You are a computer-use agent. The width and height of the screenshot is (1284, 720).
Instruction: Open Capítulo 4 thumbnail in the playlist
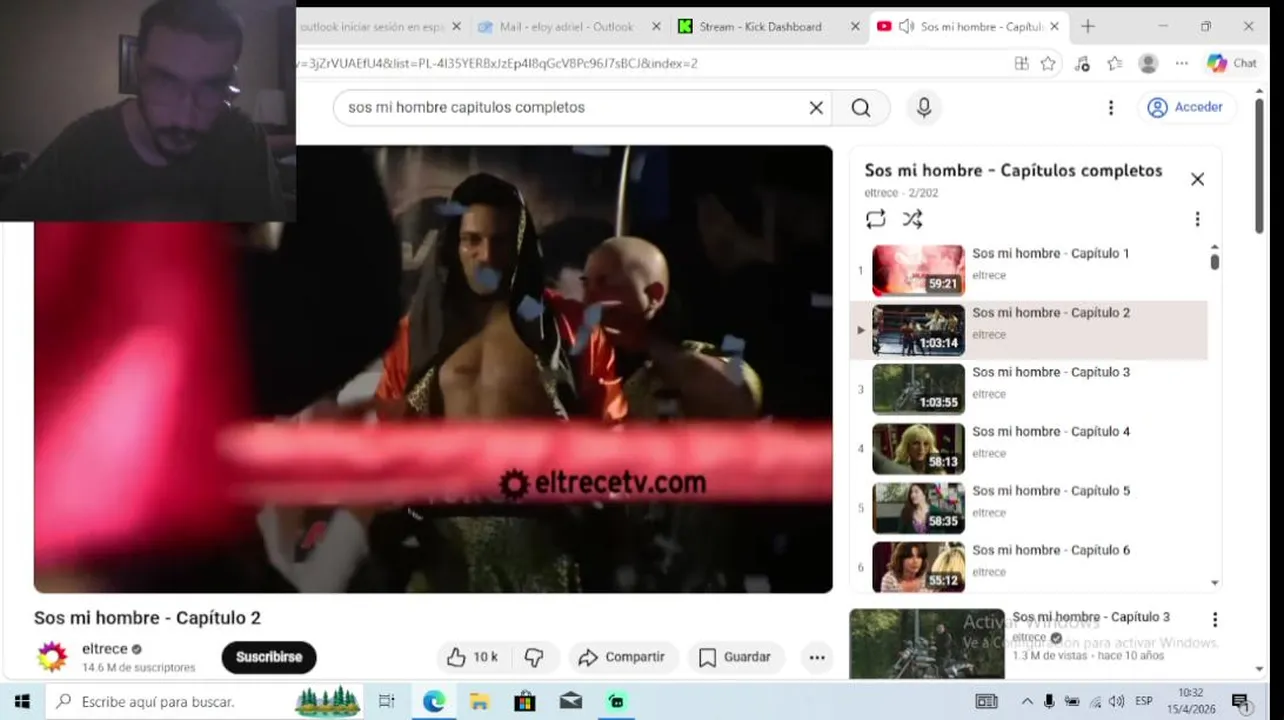[918, 448]
